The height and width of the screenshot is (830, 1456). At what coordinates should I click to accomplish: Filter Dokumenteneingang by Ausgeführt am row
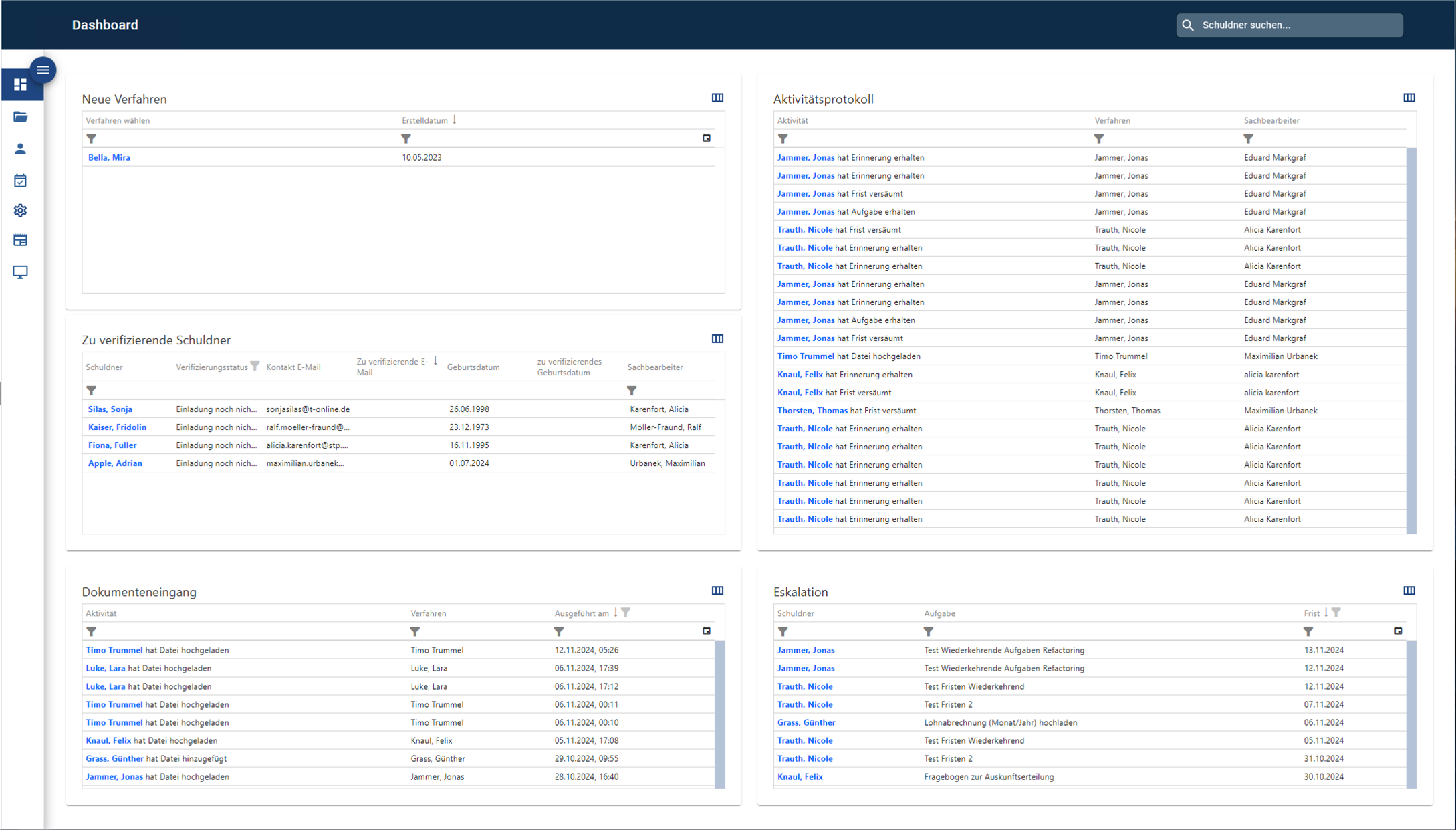pos(559,631)
